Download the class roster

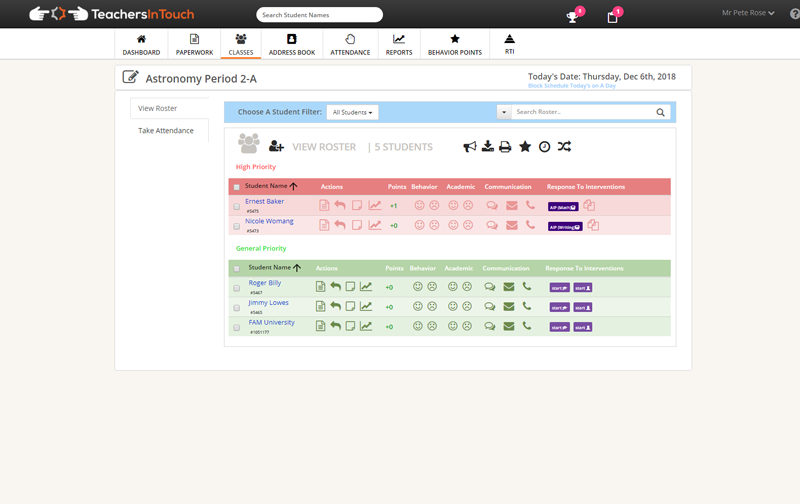point(487,147)
